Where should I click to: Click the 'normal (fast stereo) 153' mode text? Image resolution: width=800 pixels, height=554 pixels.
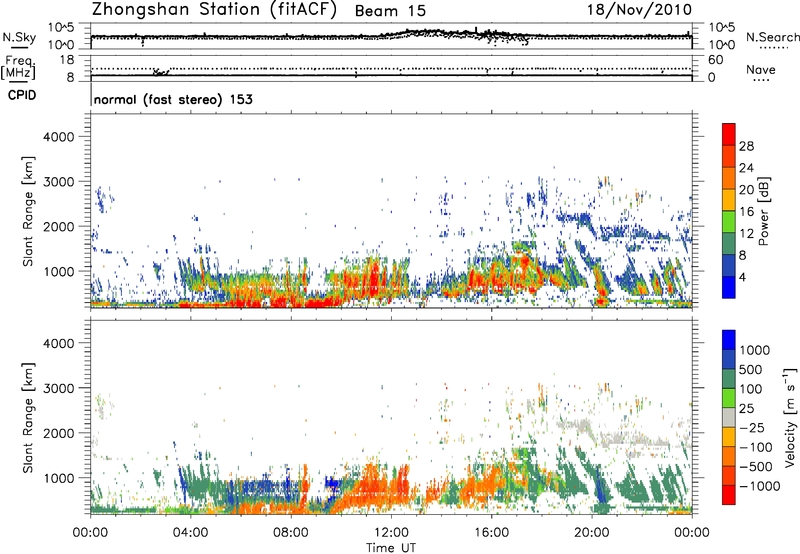pyautogui.click(x=173, y=99)
